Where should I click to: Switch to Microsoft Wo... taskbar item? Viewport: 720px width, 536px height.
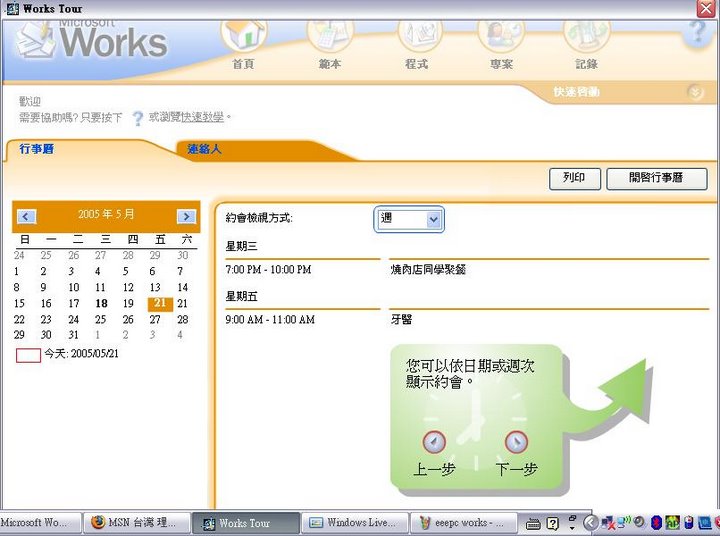click(40, 523)
